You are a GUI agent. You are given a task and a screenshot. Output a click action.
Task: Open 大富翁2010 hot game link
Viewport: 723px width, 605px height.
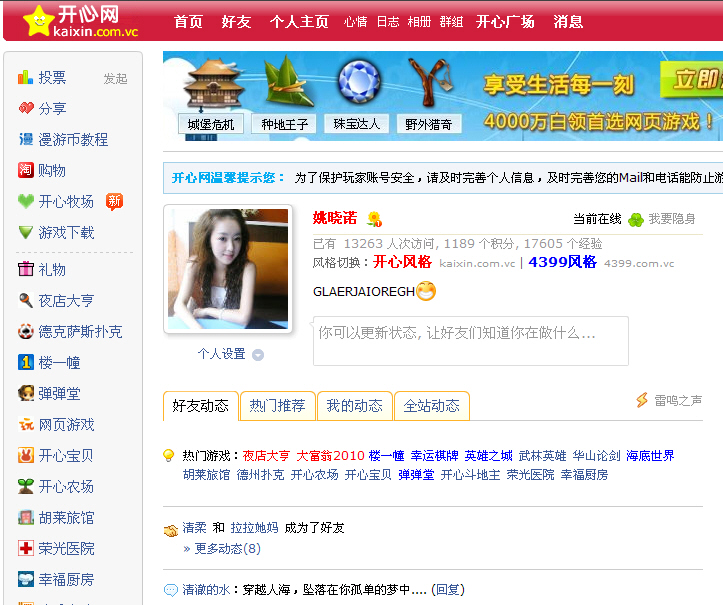330,456
